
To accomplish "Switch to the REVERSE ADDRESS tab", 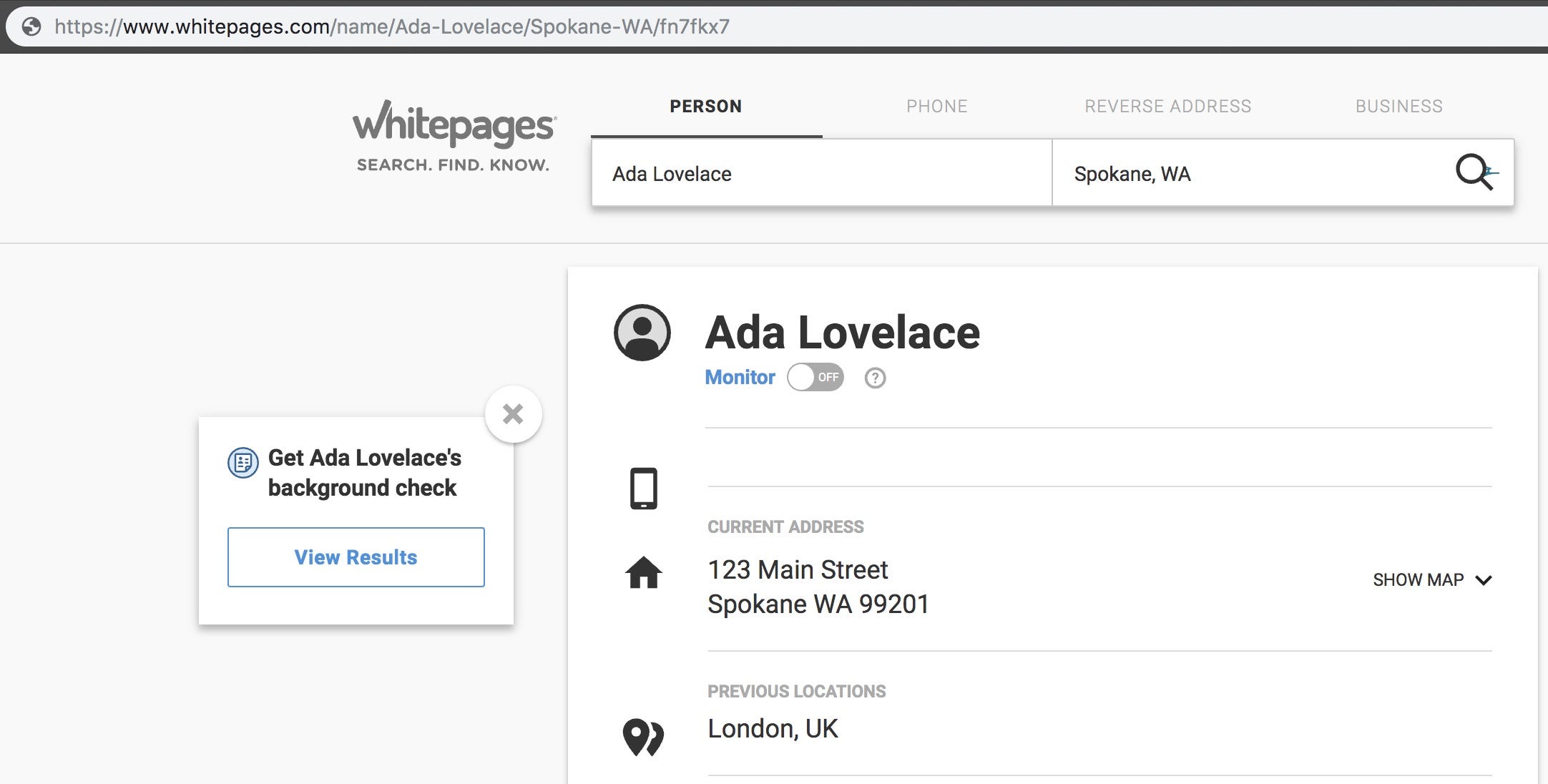I will pyautogui.click(x=1168, y=107).
